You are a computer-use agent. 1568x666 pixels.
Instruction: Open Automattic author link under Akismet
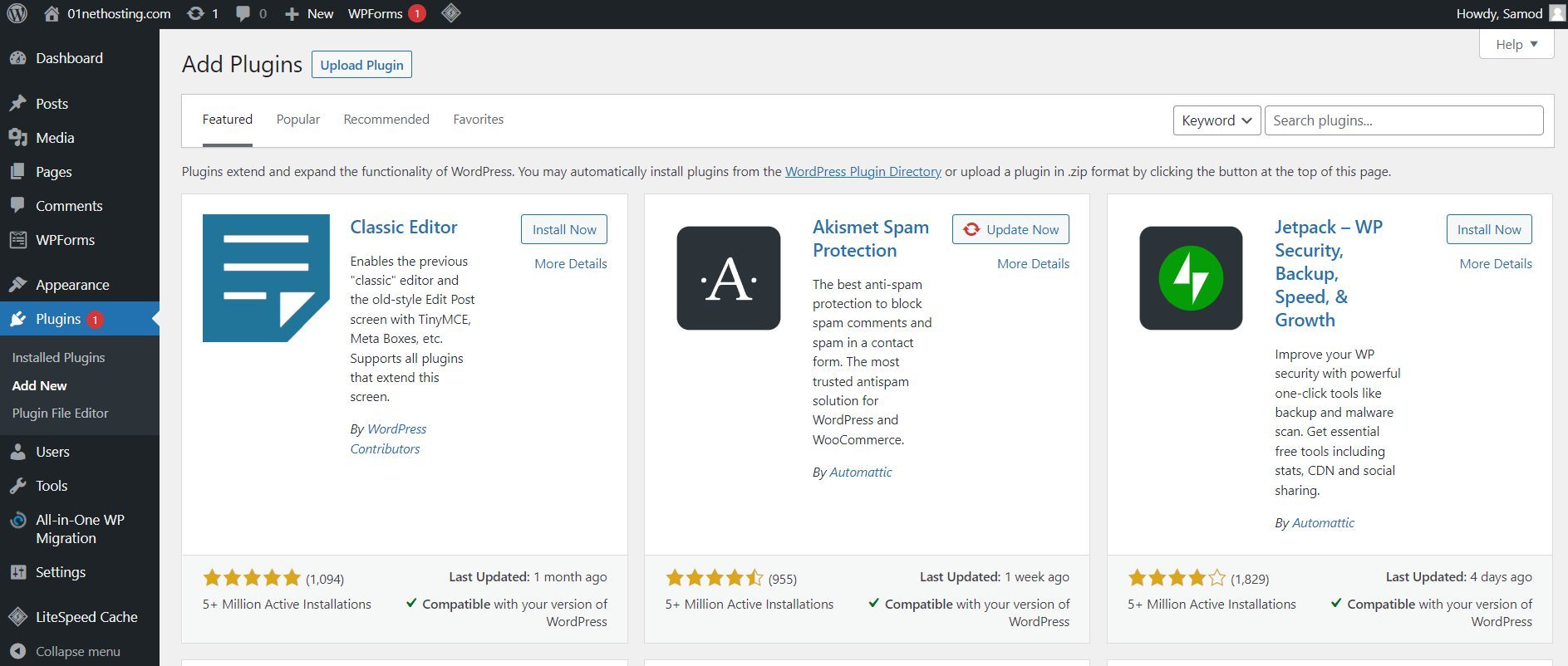861,472
